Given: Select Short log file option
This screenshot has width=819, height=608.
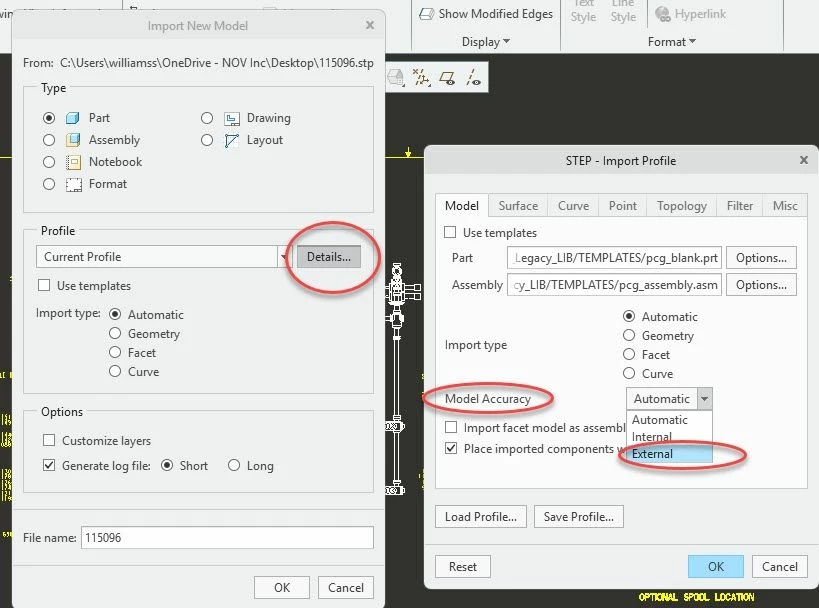Looking at the screenshot, I should pyautogui.click(x=167, y=465).
